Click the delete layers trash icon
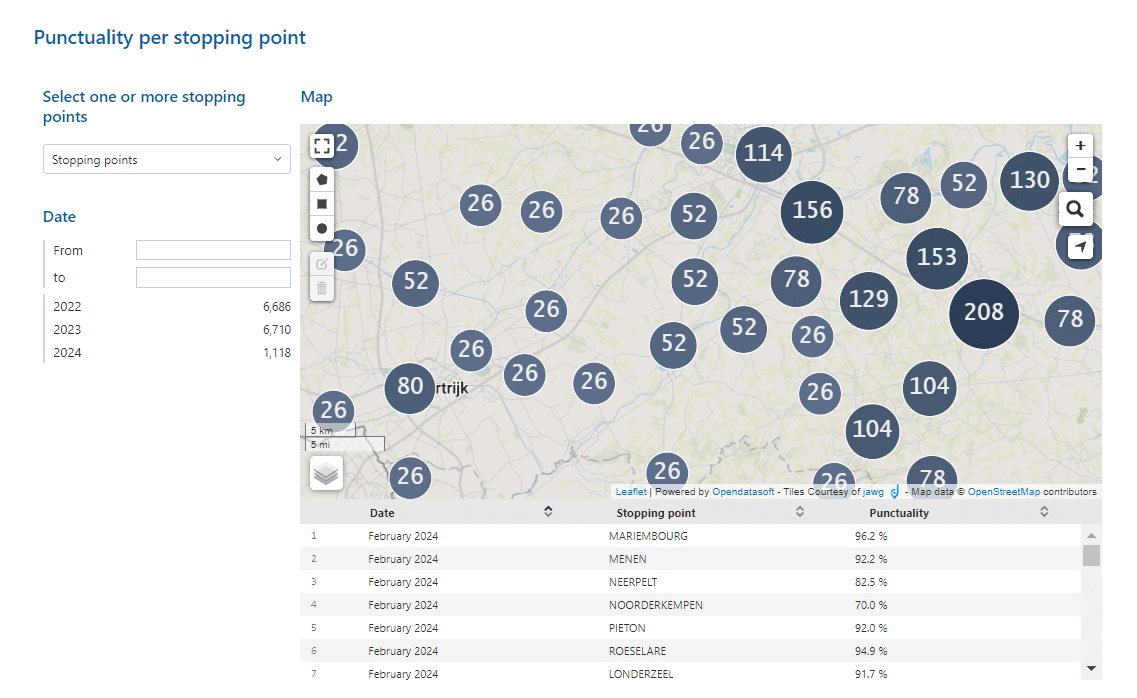The image size is (1137, 698). (x=322, y=289)
